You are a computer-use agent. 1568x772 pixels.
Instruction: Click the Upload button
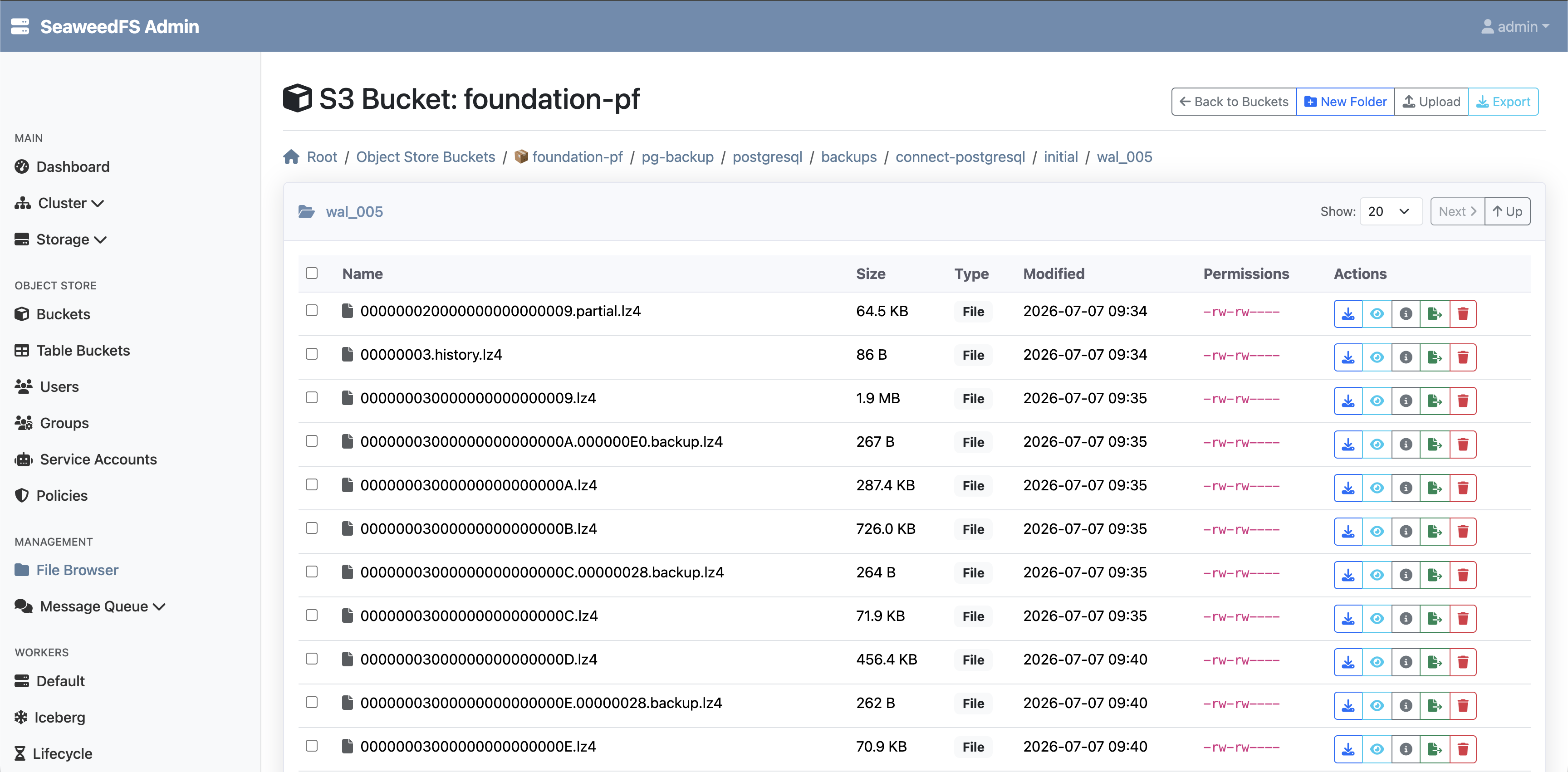[x=1431, y=102]
